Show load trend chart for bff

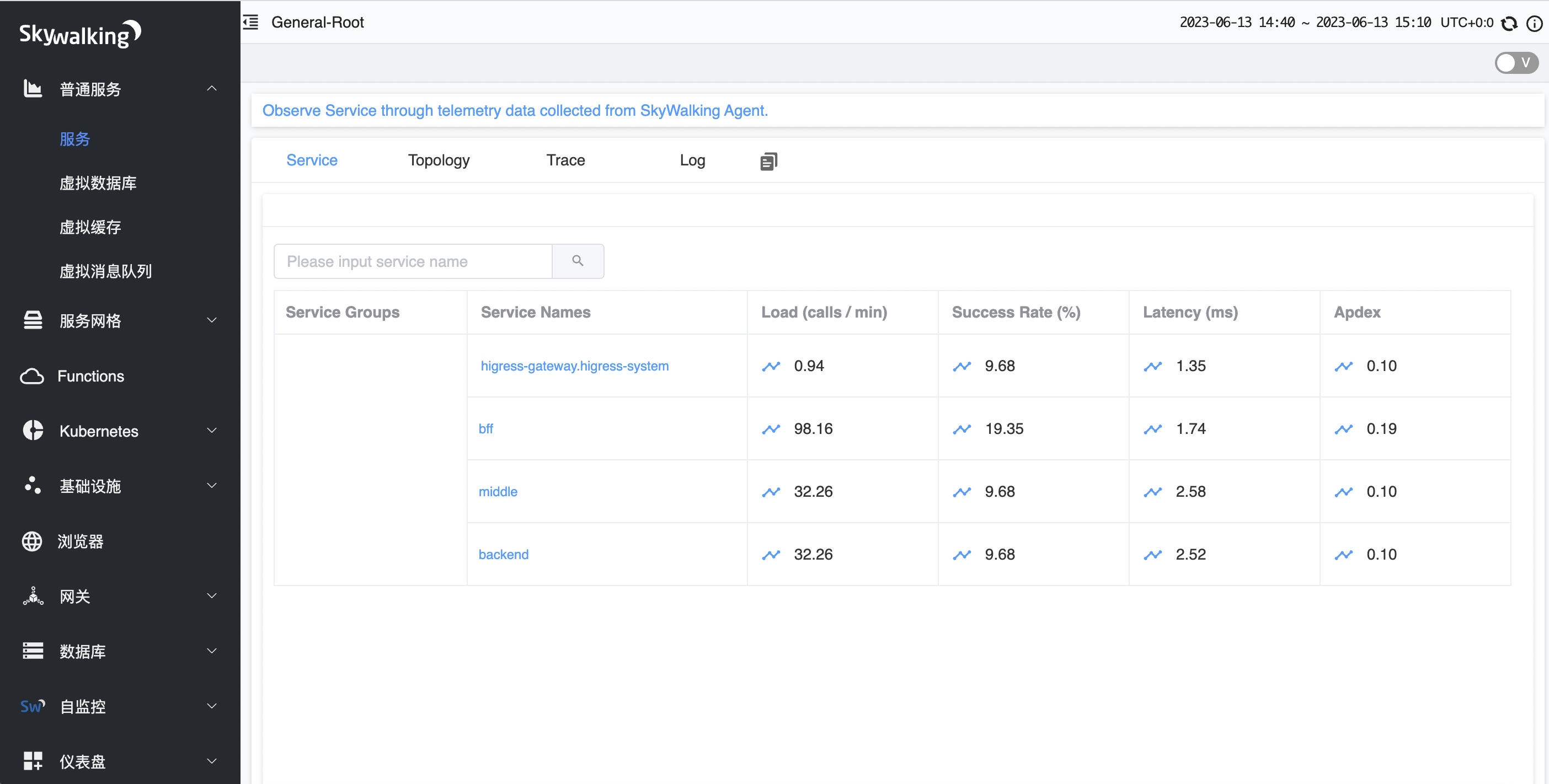771,429
